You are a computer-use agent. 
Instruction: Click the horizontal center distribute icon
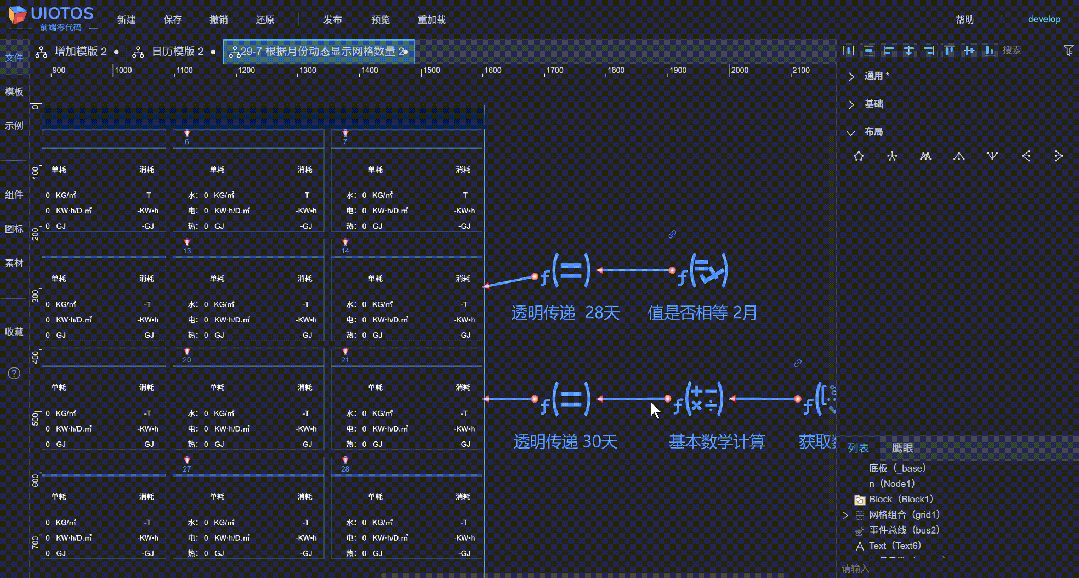pyautogui.click(x=970, y=50)
